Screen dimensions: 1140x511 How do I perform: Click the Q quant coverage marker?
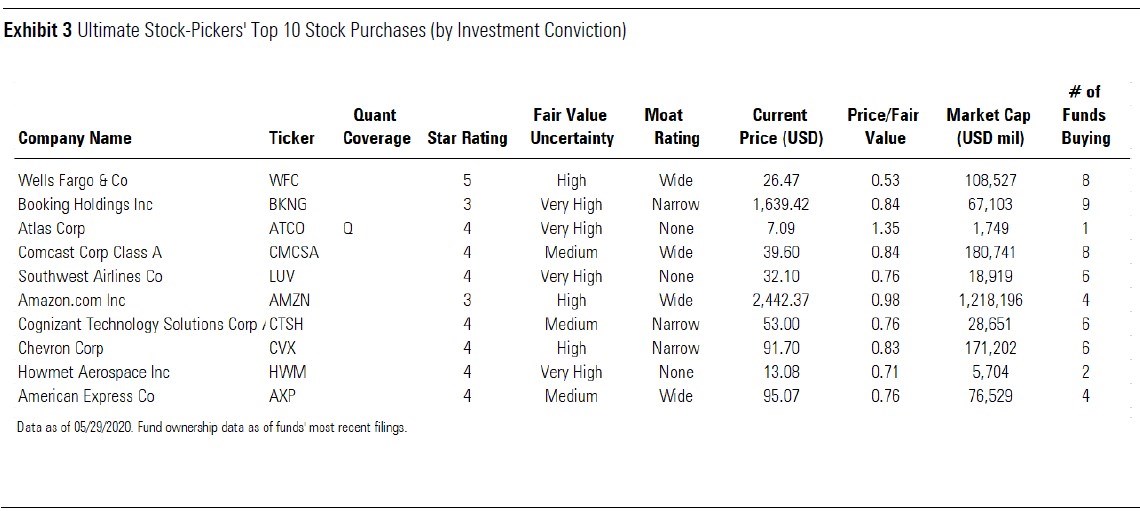(x=348, y=229)
